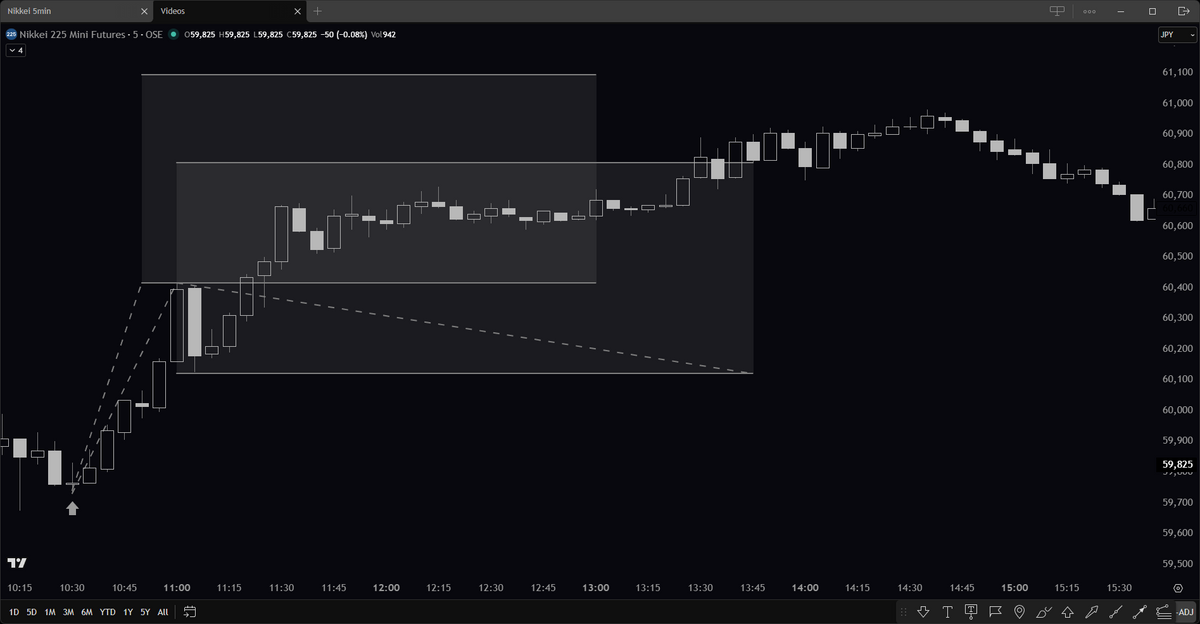Open the go to date calendar
Screen dimensions: 1200x624
190,611
